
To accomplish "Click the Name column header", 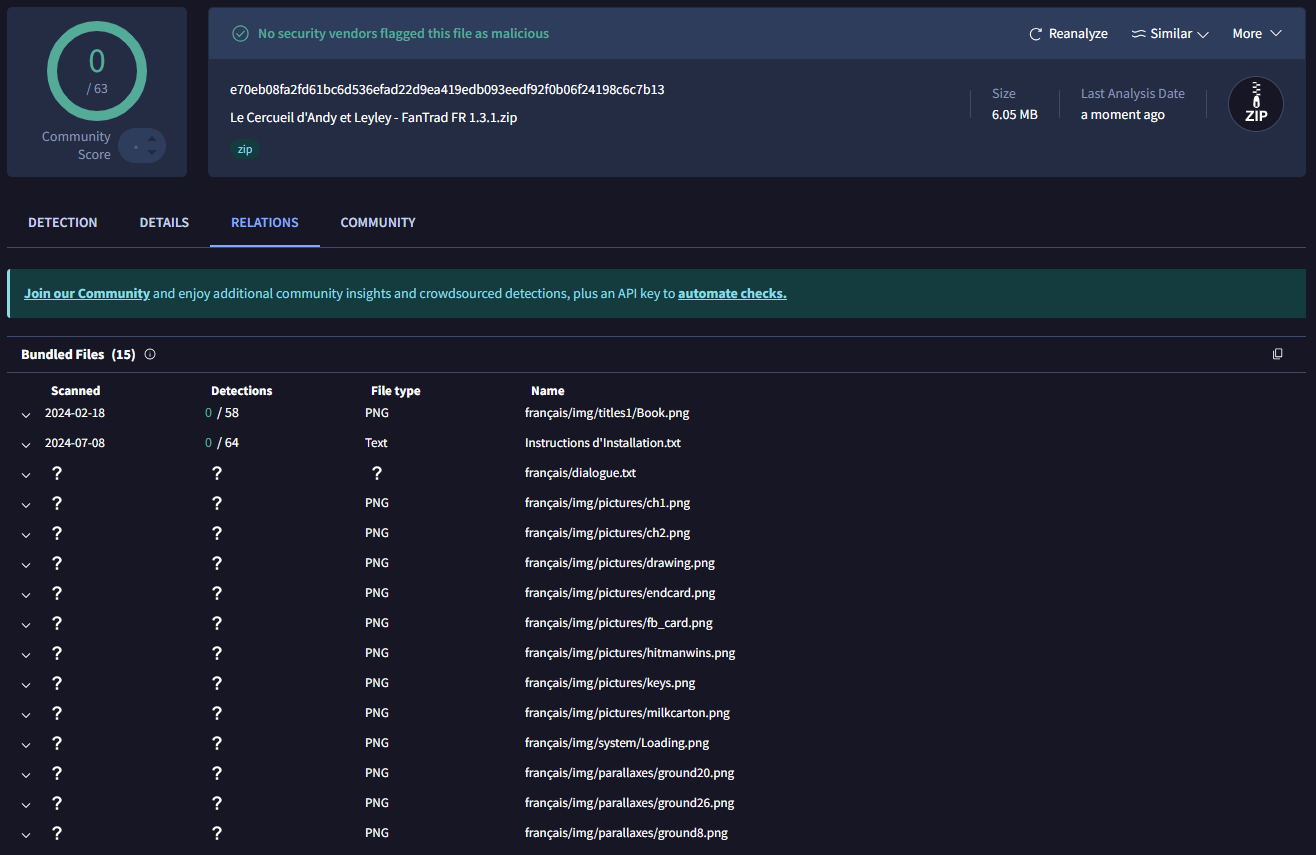I will [548, 391].
